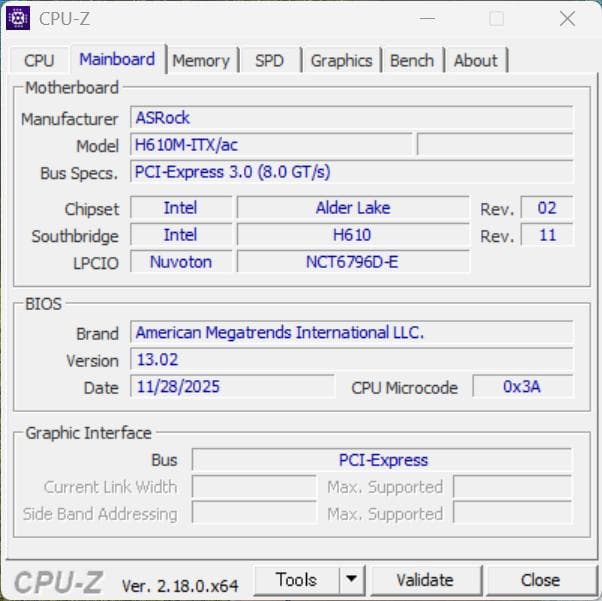602x601 pixels.
Task: Click Southbridge Rev. value 11
Action: pos(547,235)
